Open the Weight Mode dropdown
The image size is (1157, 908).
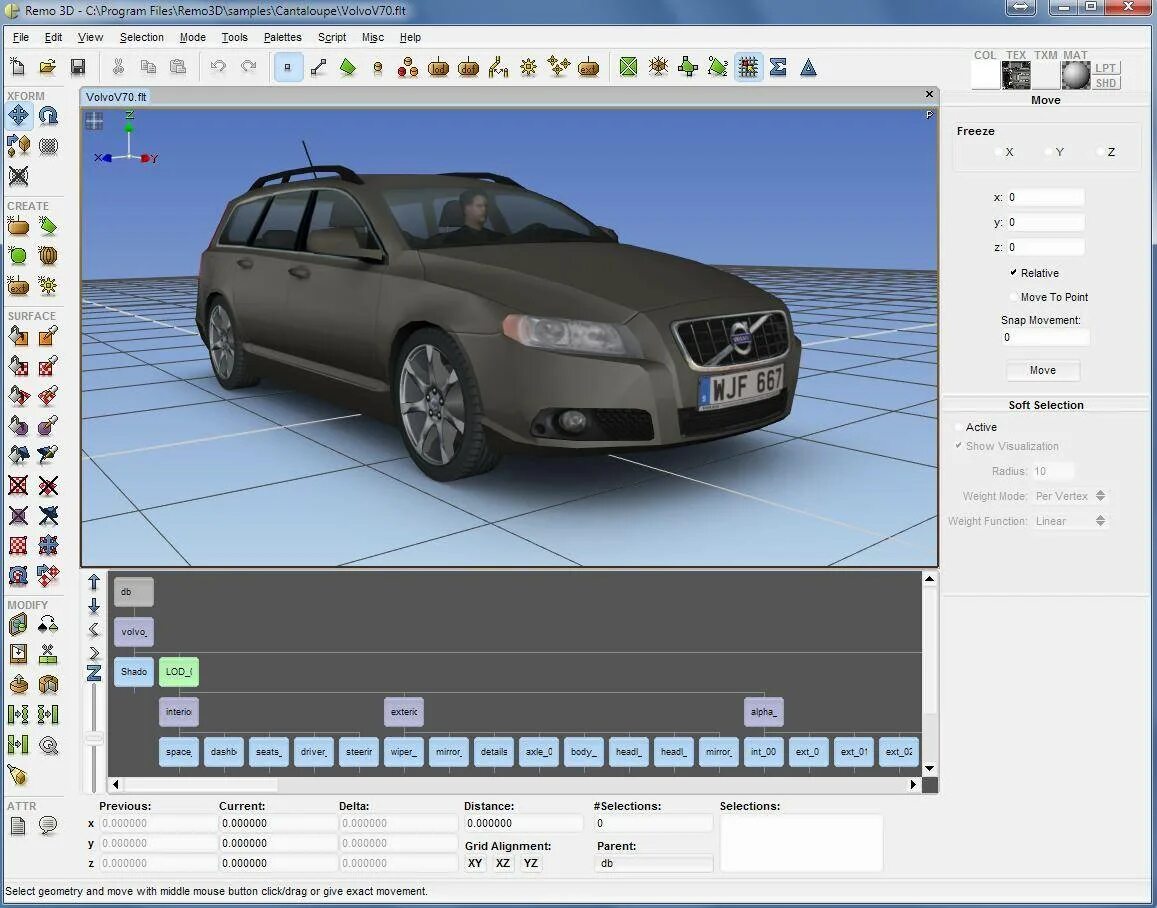click(1070, 496)
